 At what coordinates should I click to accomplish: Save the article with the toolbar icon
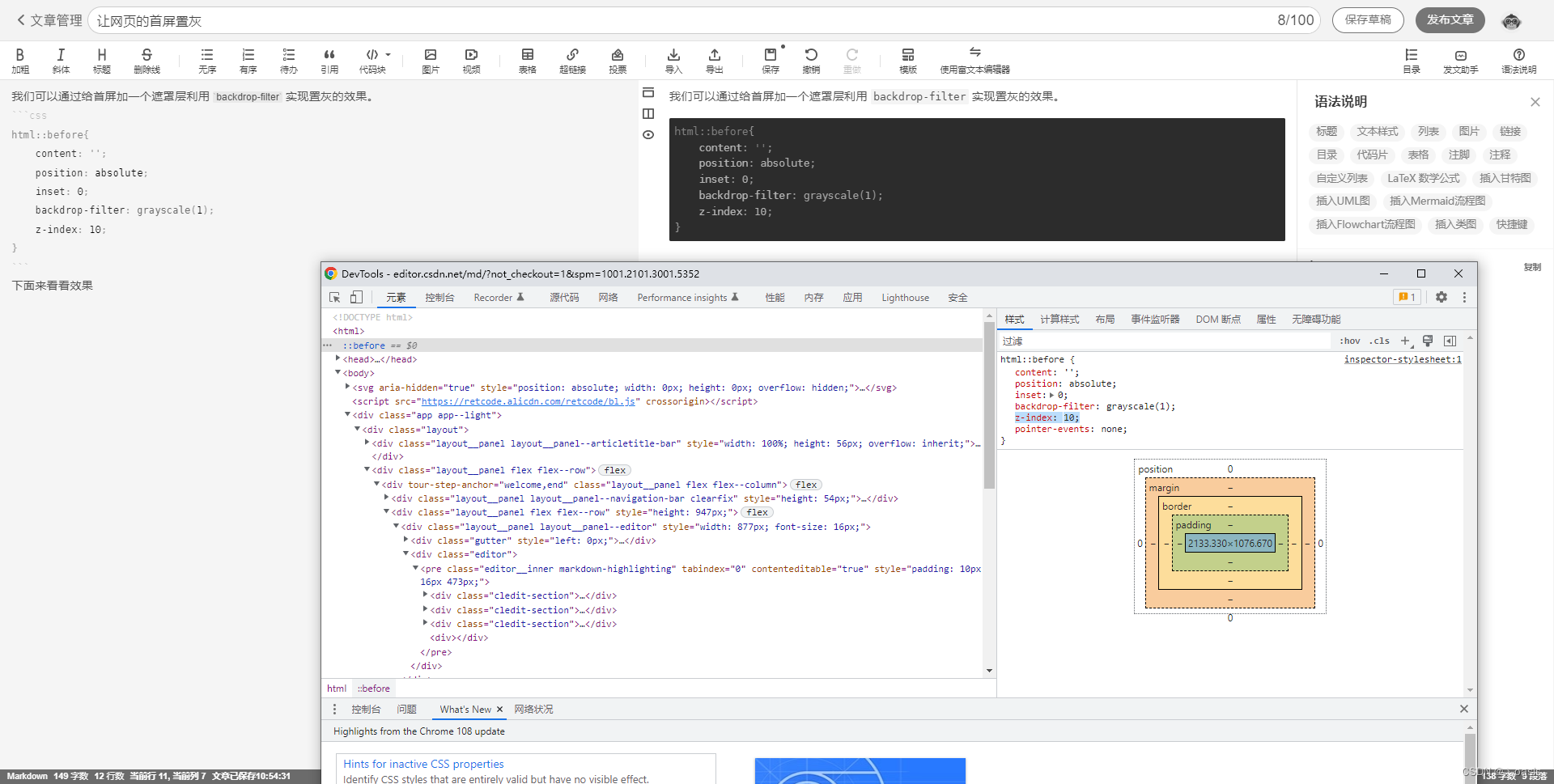[x=771, y=60]
